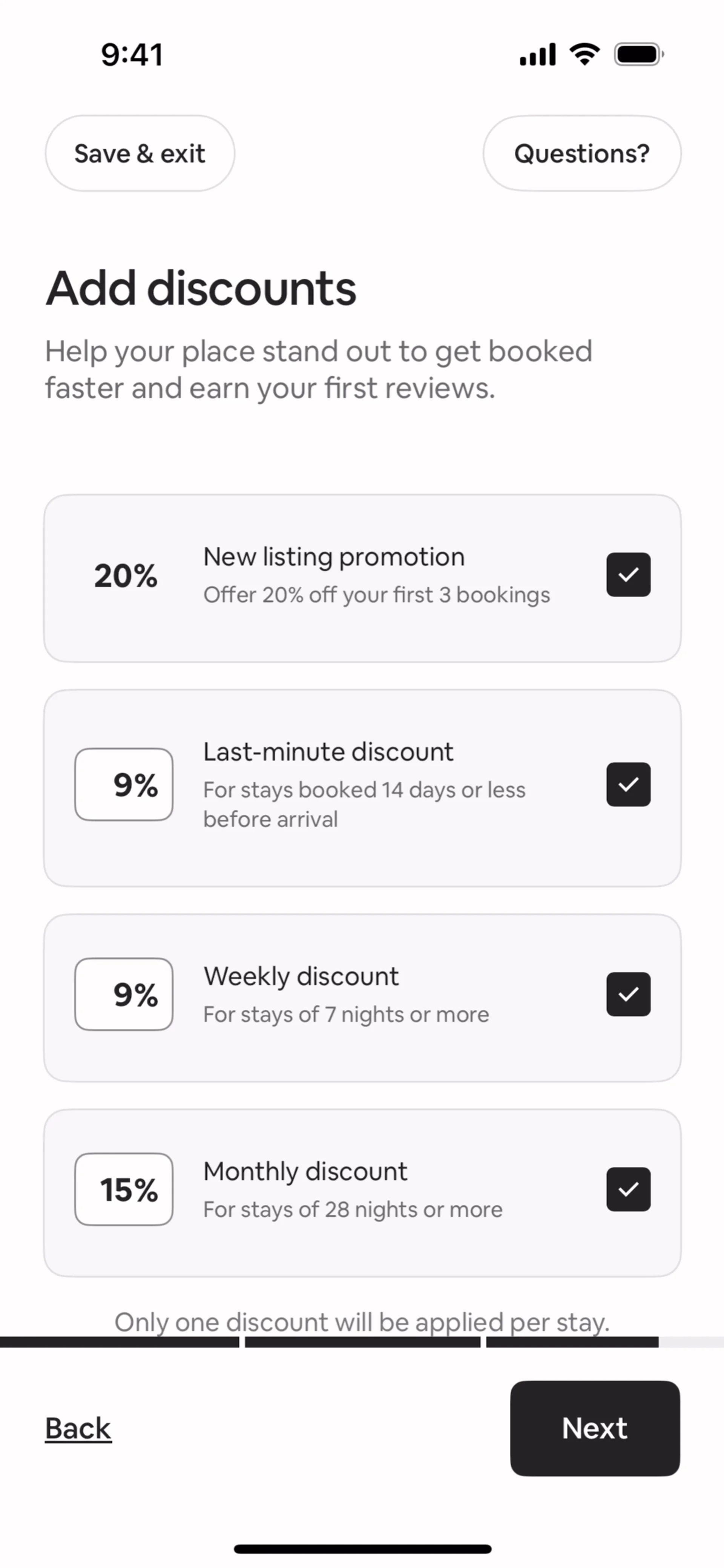Edit the Weekly discount 9% field
The image size is (724, 1568).
(x=124, y=994)
